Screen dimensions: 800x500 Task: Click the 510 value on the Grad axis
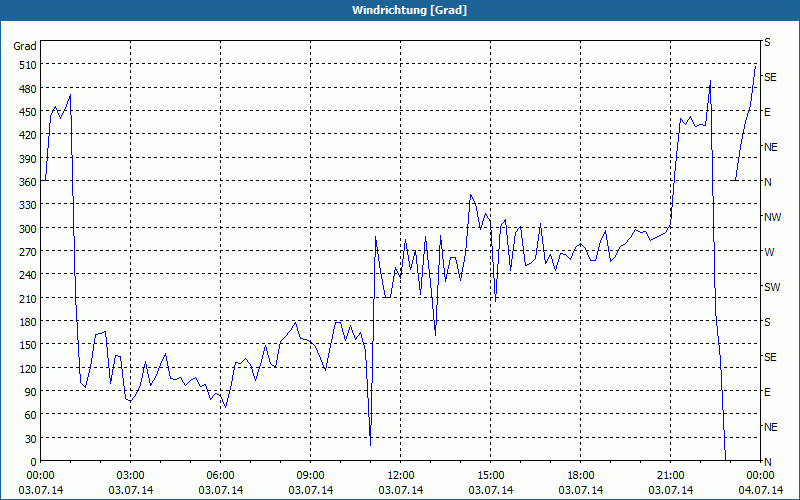coord(28,65)
